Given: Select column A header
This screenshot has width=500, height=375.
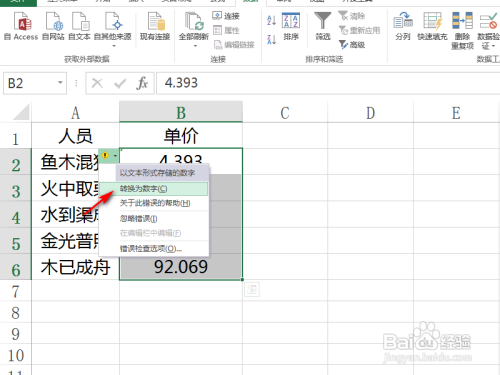Looking at the screenshot, I should [x=75, y=113].
